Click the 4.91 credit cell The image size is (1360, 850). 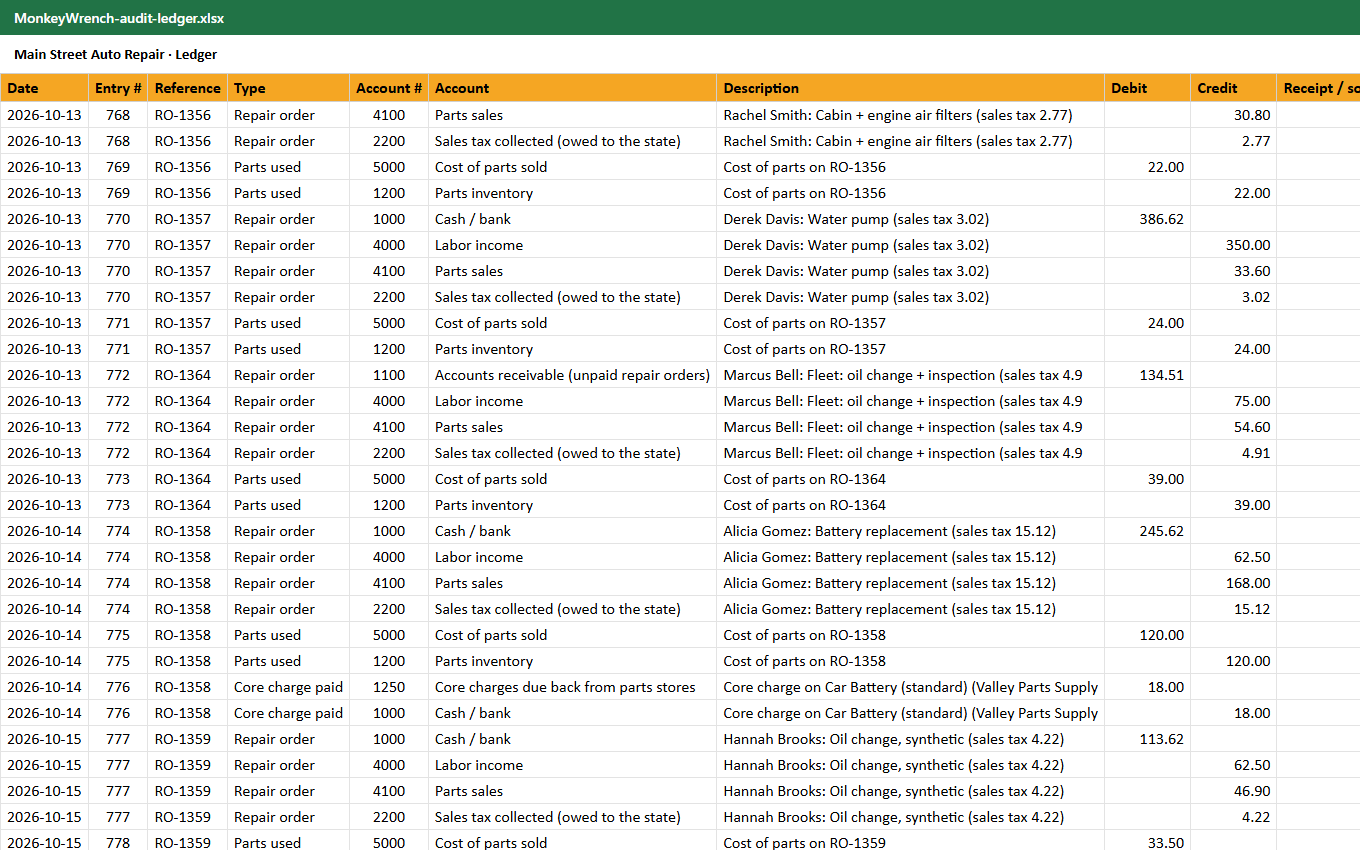(x=1233, y=453)
